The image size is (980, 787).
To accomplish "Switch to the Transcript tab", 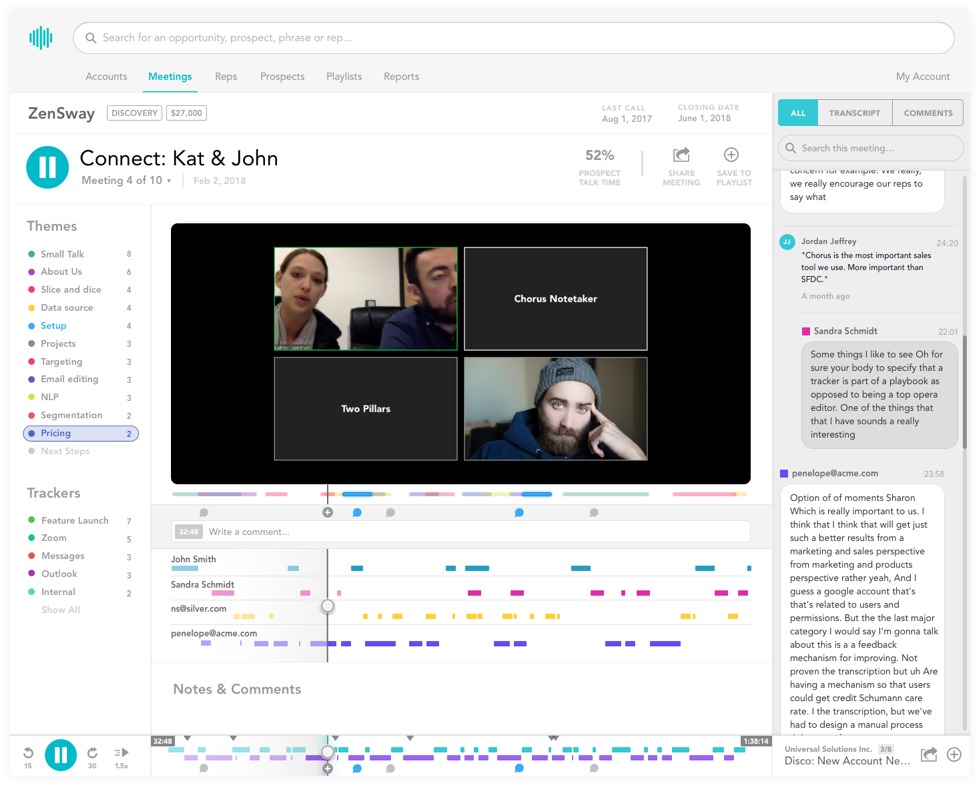I will coord(854,113).
